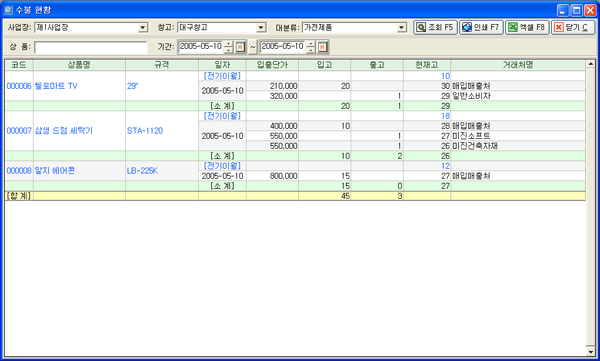Select the 삼생 드럼 세탁기 product row
Viewport: 600px width, 361px height.
64,131
